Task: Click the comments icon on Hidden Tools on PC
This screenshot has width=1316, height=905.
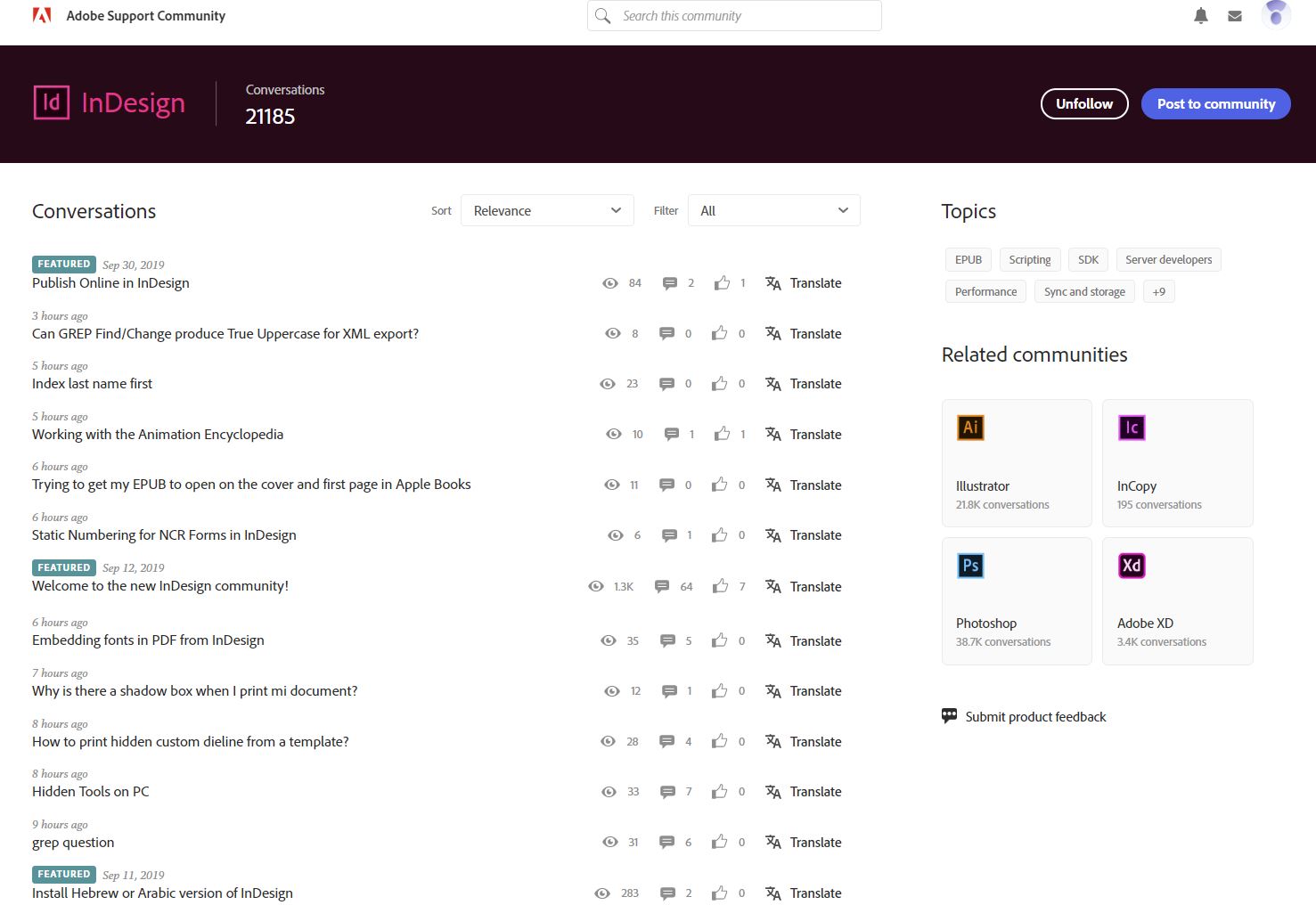Action: tap(666, 791)
